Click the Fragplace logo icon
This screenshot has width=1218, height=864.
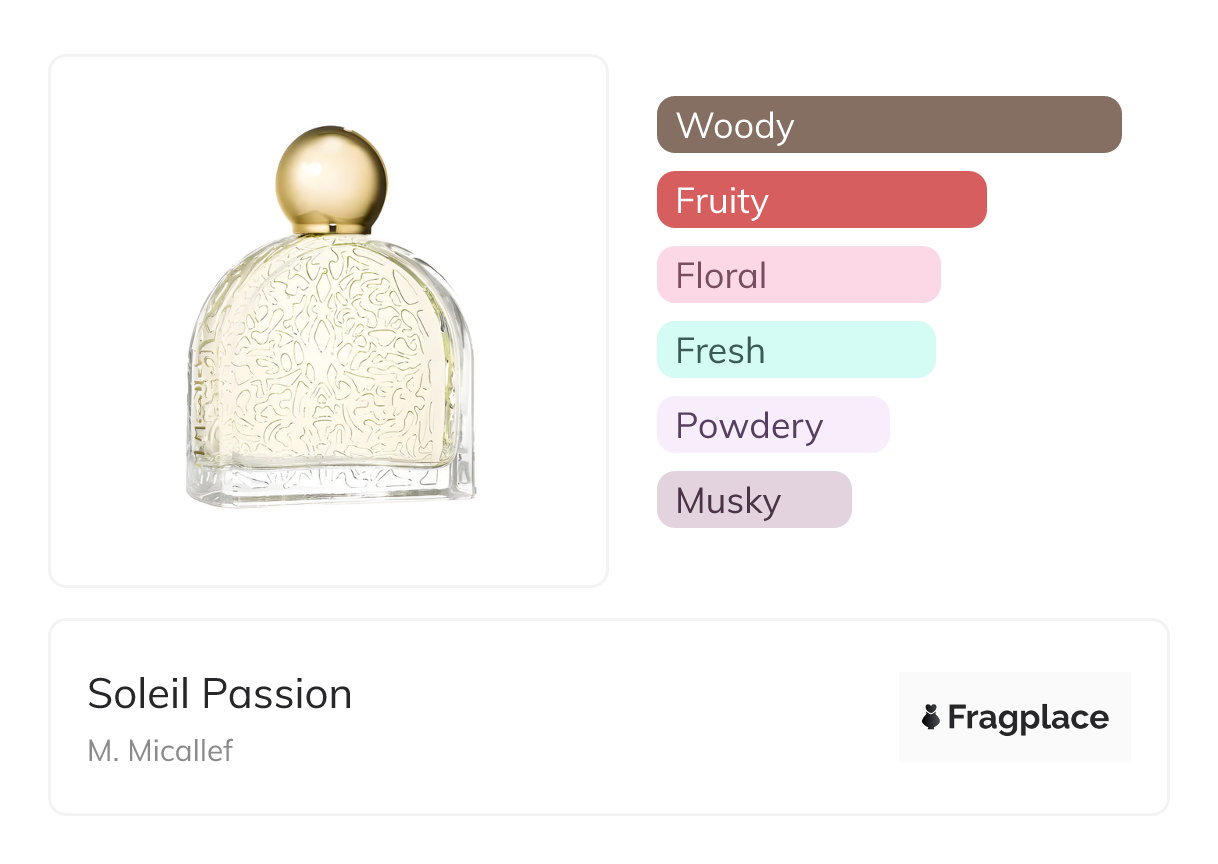931,717
